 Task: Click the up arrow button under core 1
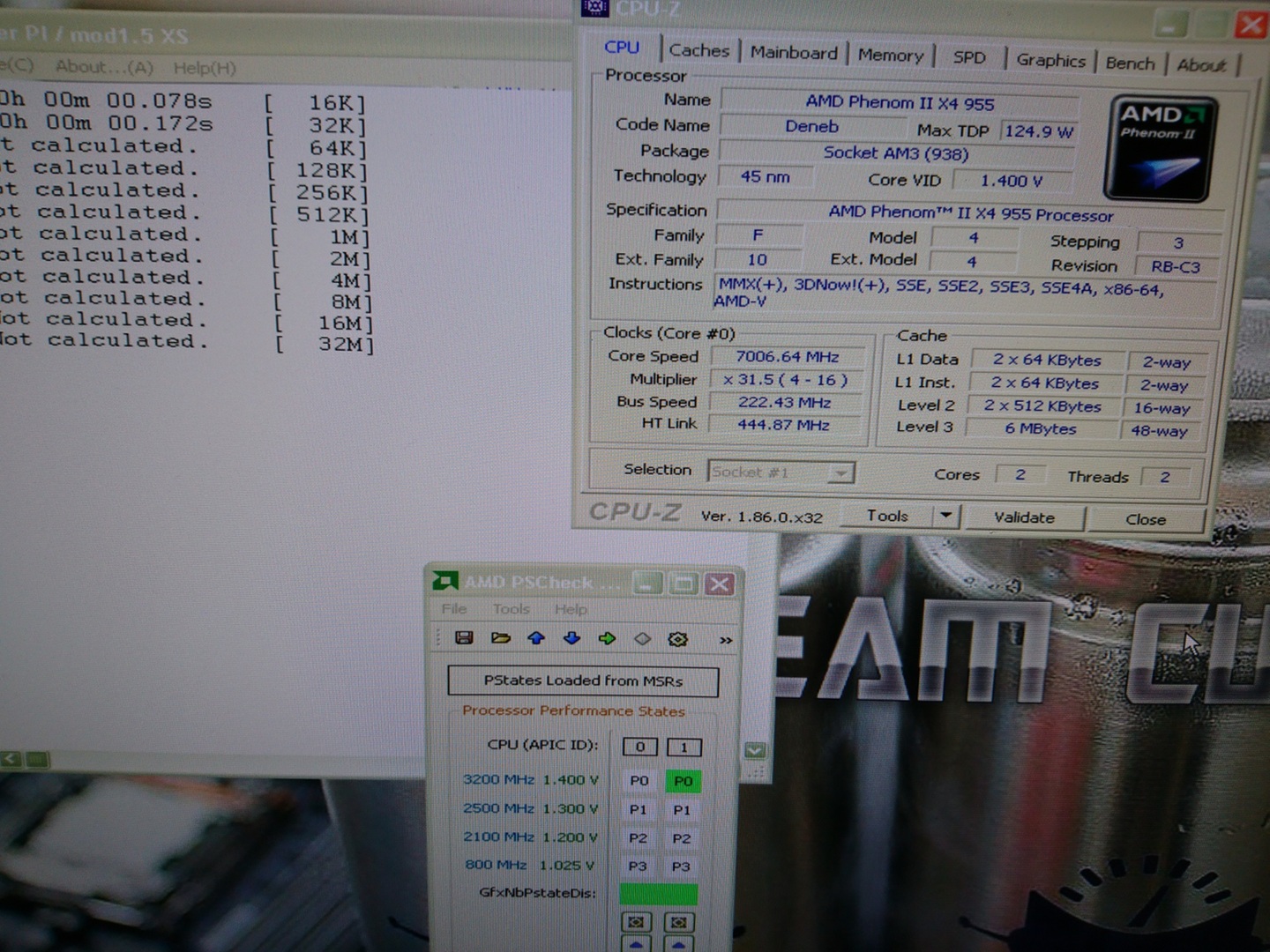[x=678, y=945]
